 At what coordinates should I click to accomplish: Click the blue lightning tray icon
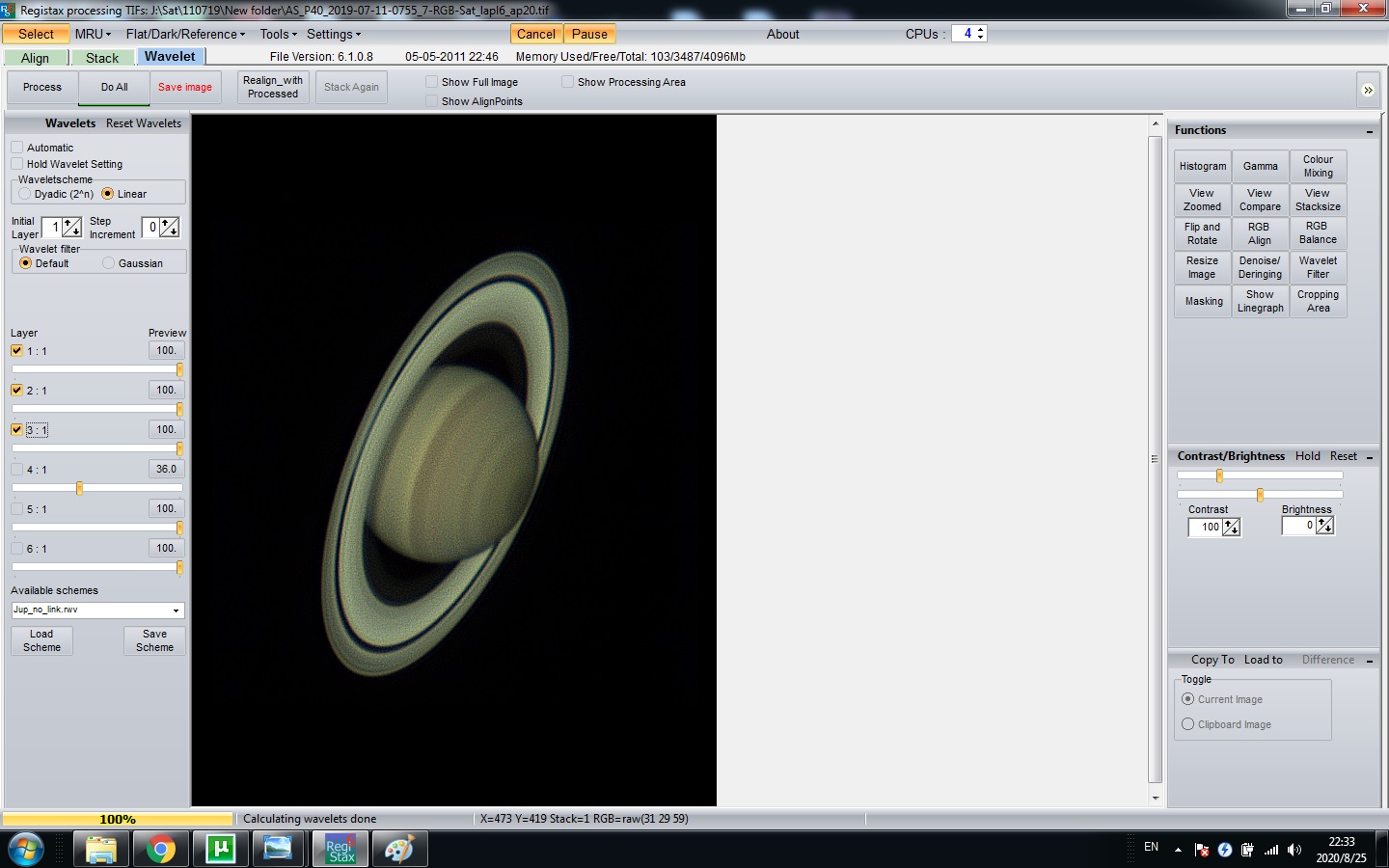click(1225, 850)
